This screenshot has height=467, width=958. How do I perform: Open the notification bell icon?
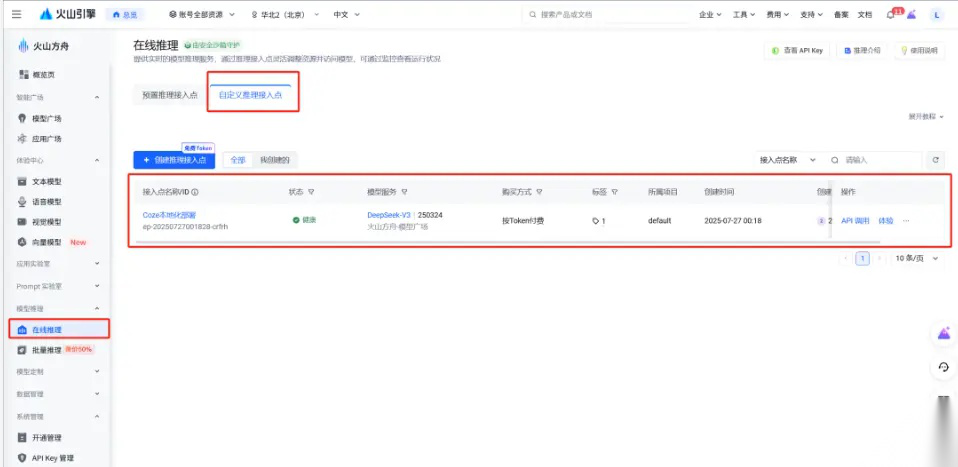tap(891, 15)
